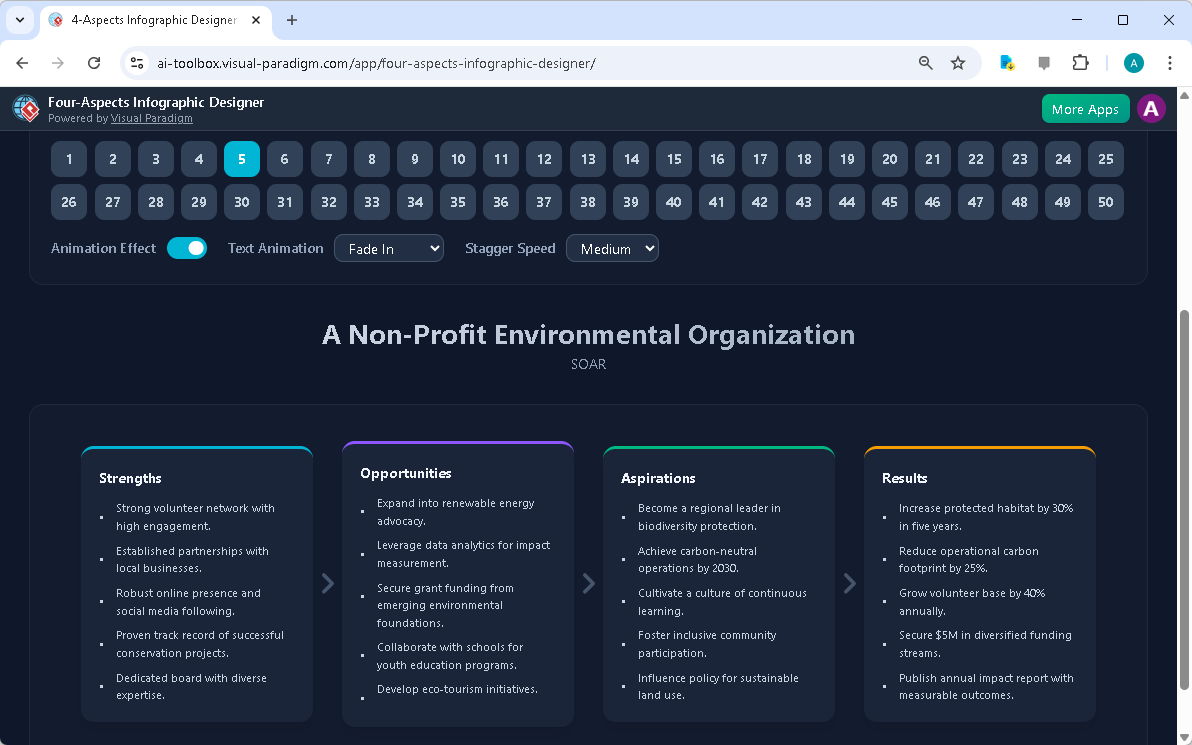Disable the Animation Effect toggle
Image resolution: width=1192 pixels, height=745 pixels.
(187, 247)
